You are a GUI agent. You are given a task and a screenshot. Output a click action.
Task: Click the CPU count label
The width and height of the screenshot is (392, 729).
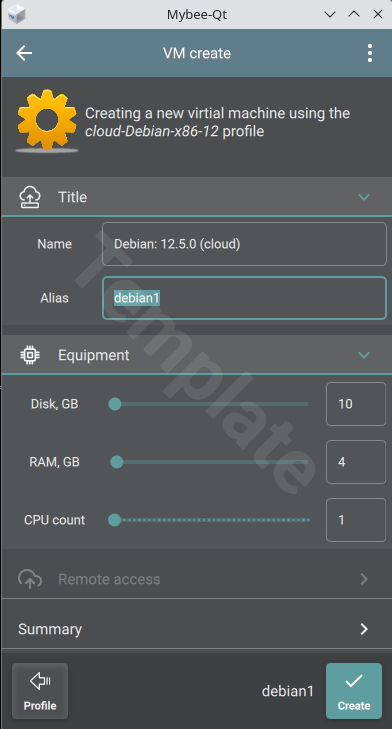(54, 520)
